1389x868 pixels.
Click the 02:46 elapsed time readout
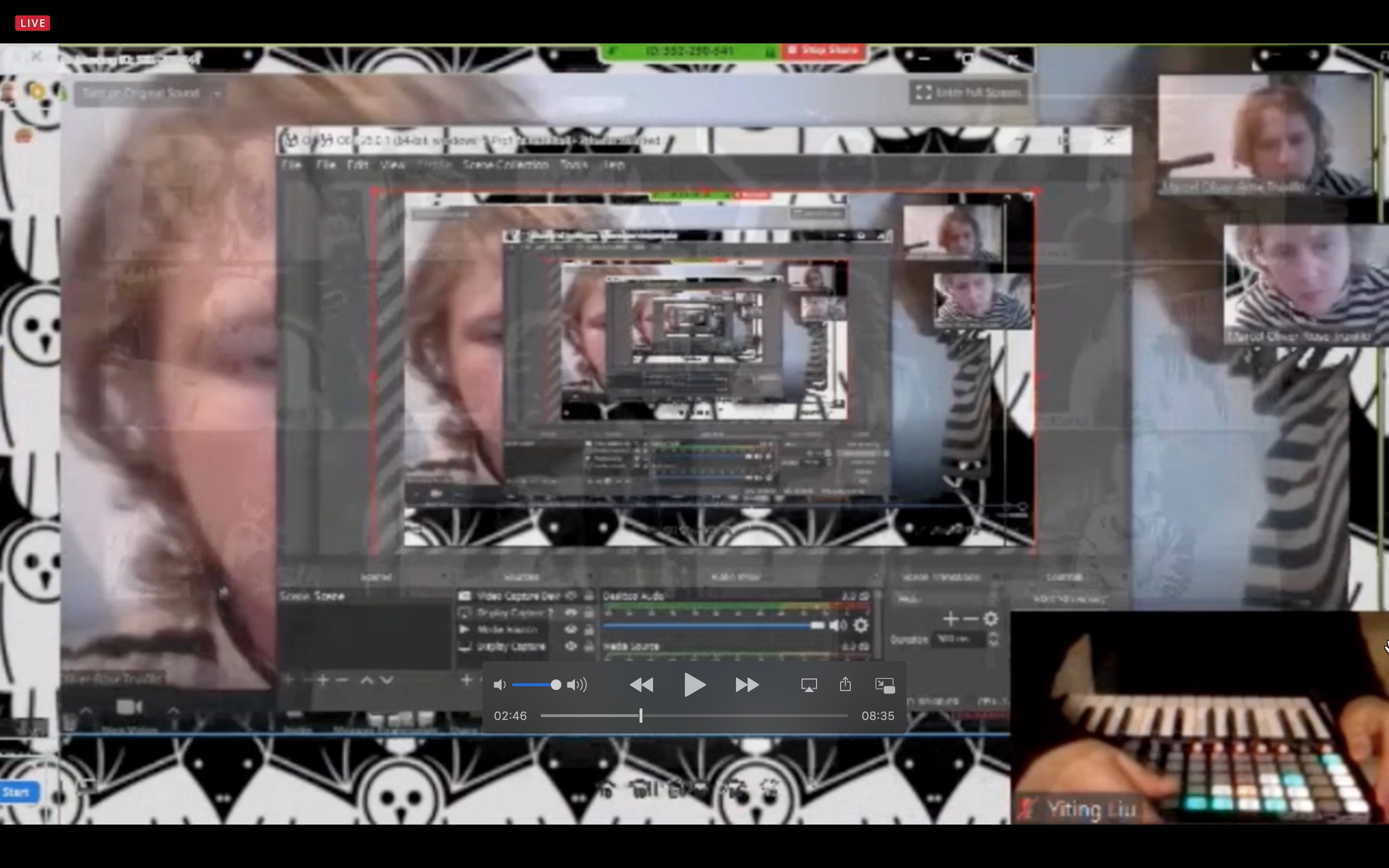point(510,716)
